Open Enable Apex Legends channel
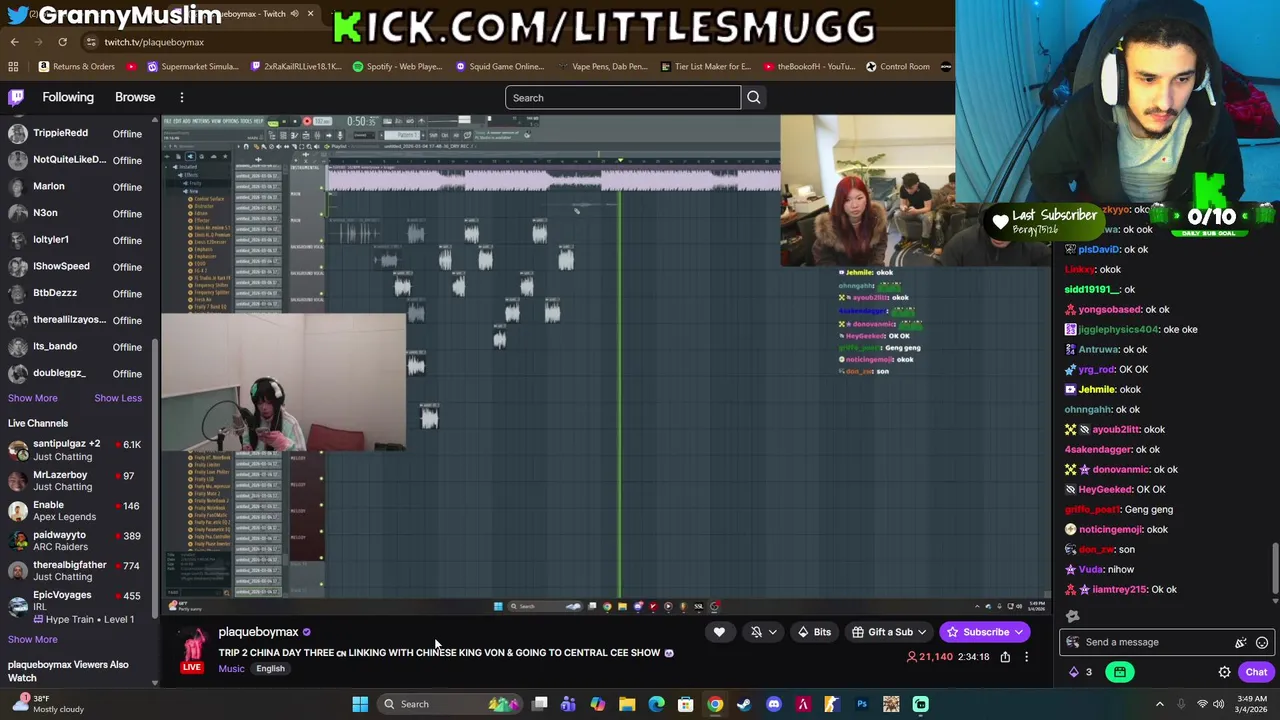This screenshot has width=1280, height=720. click(x=75, y=510)
